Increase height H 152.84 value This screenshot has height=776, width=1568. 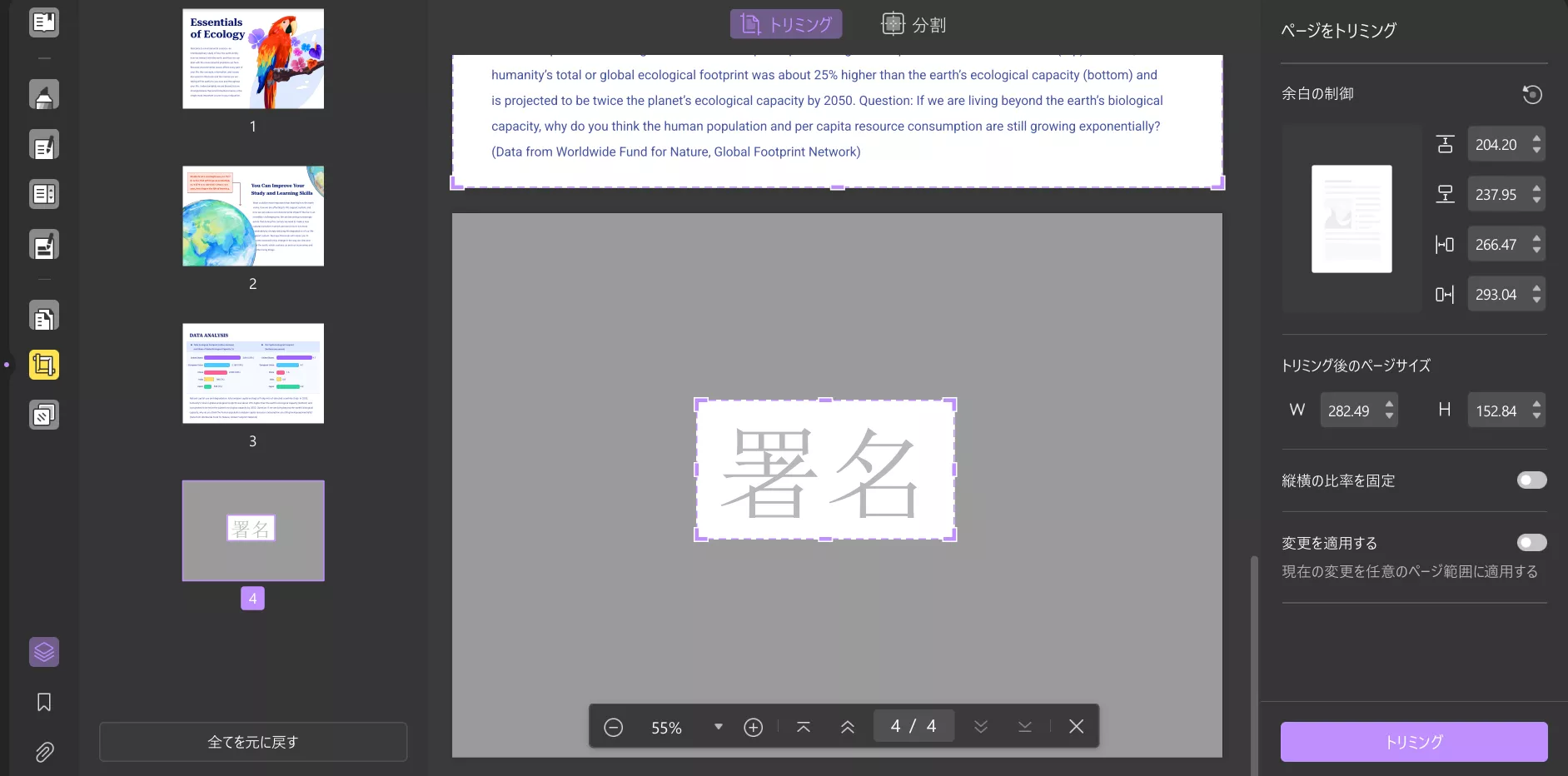coord(1537,404)
